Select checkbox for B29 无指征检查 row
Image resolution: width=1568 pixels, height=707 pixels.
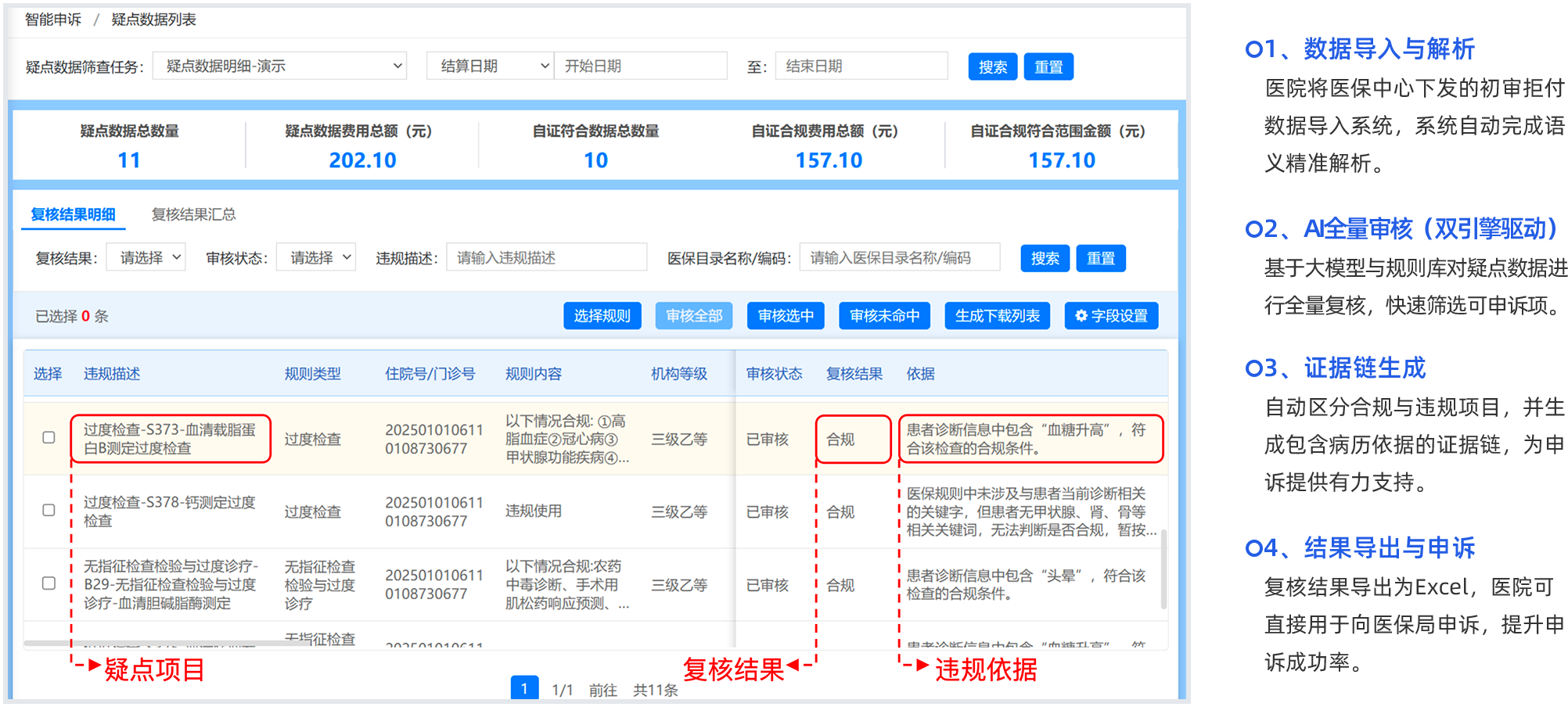click(x=49, y=583)
